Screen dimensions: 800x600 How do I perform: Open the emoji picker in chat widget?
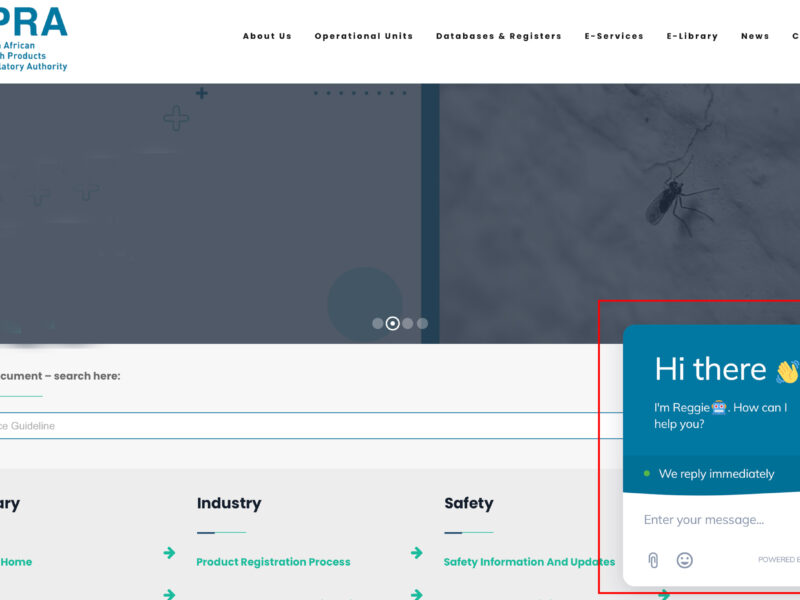[685, 560]
